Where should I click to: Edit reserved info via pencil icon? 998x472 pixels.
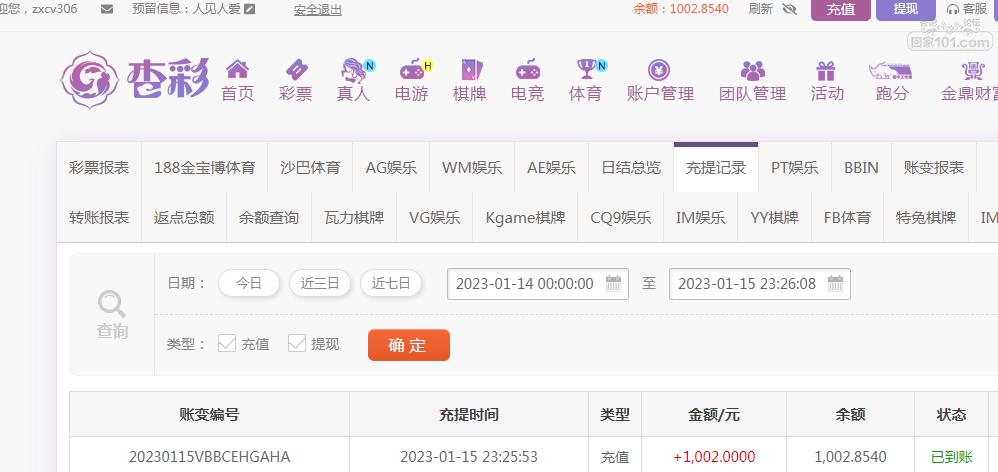[x=250, y=9]
